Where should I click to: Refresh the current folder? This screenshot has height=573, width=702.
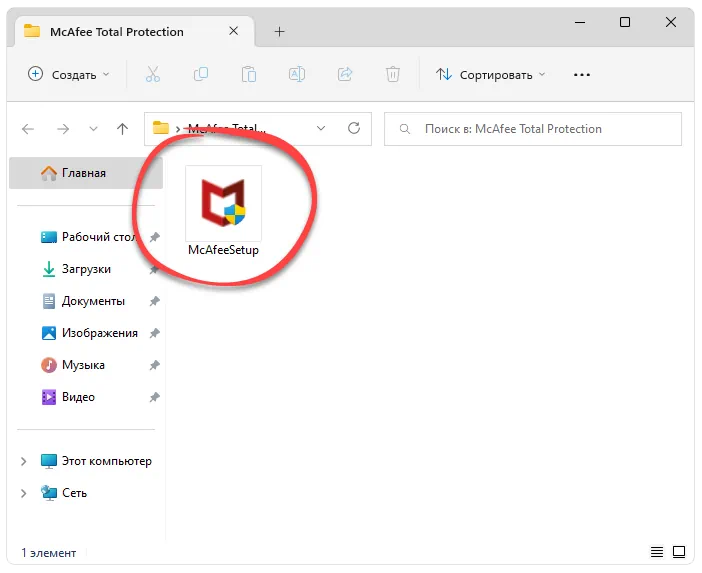[x=354, y=128]
